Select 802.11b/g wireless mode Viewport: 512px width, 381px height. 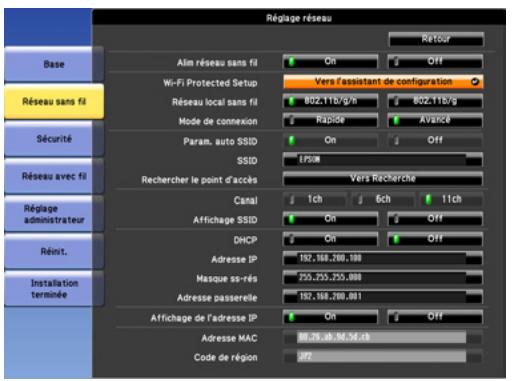pos(435,101)
